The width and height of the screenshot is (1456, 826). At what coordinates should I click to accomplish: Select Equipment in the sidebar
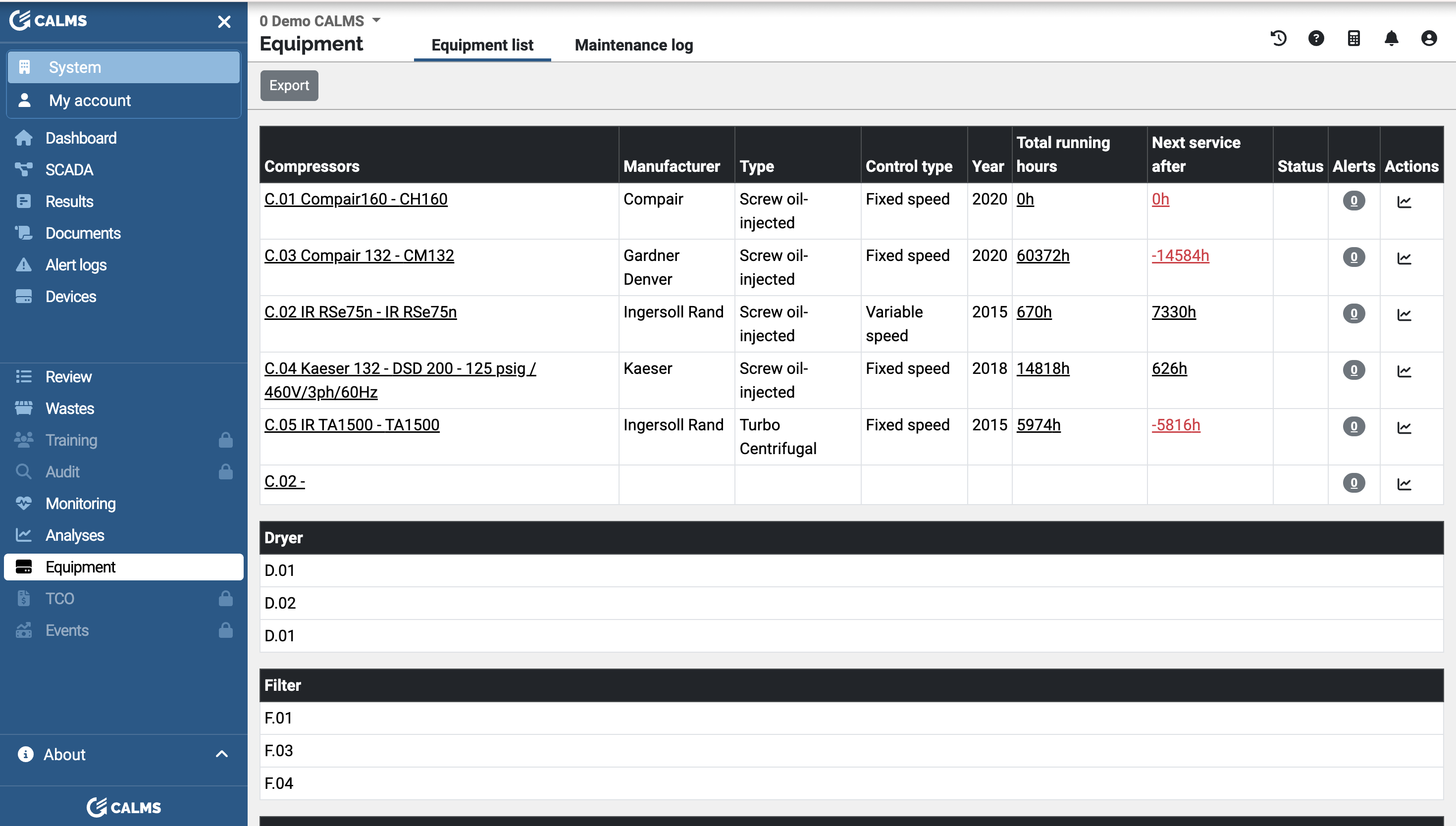point(124,567)
